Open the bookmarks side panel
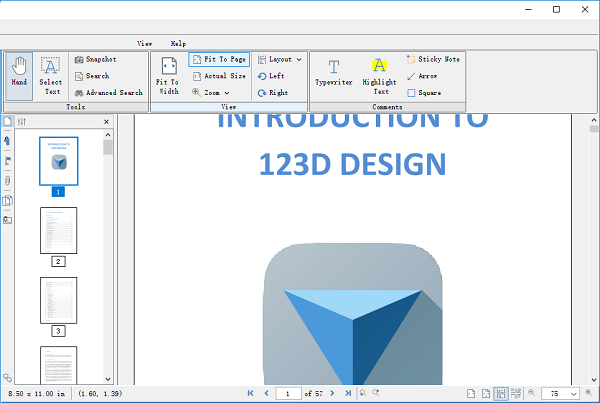This screenshot has height=403, width=600. [7, 141]
